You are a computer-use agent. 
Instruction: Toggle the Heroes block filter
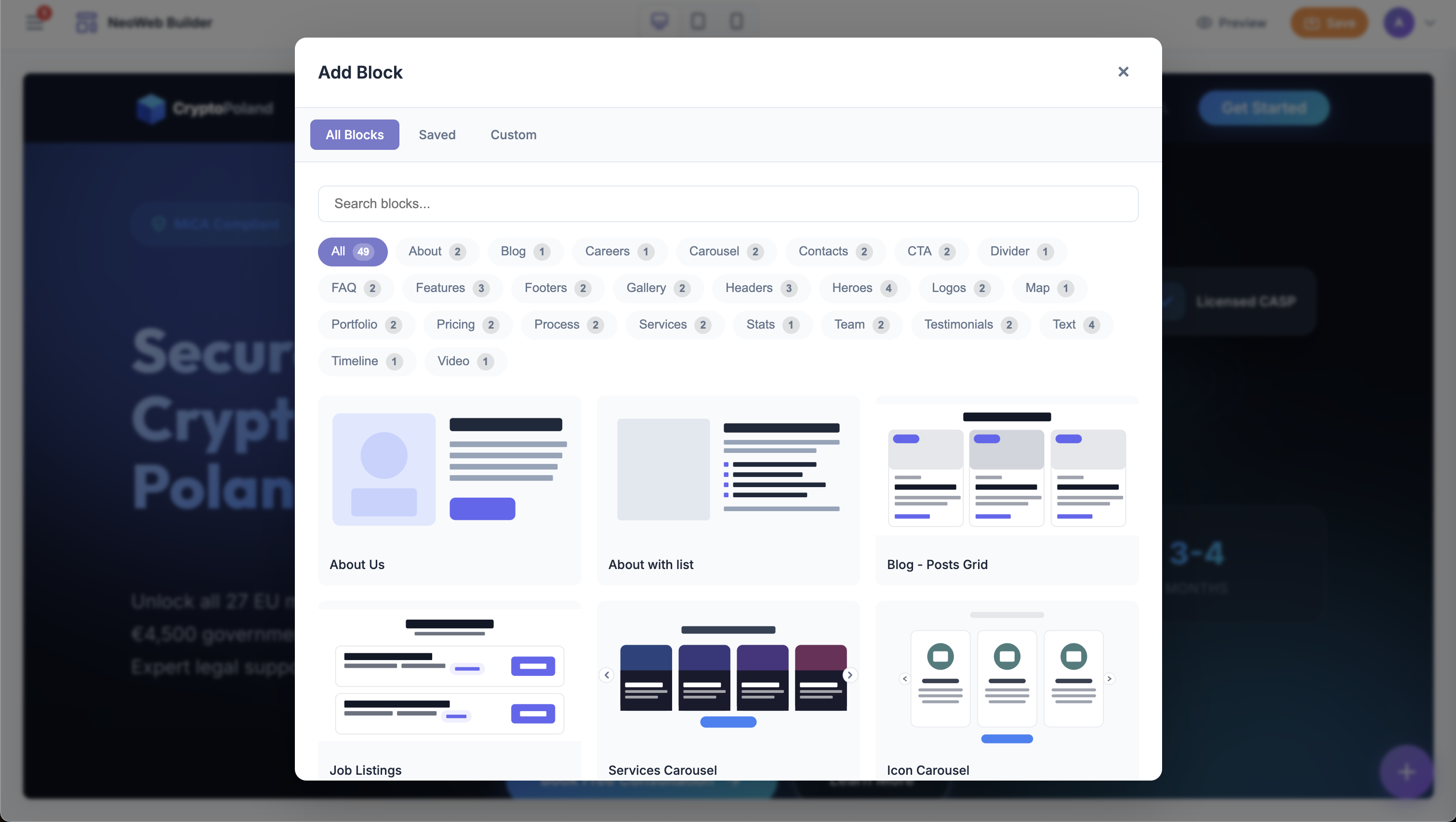[x=862, y=288]
